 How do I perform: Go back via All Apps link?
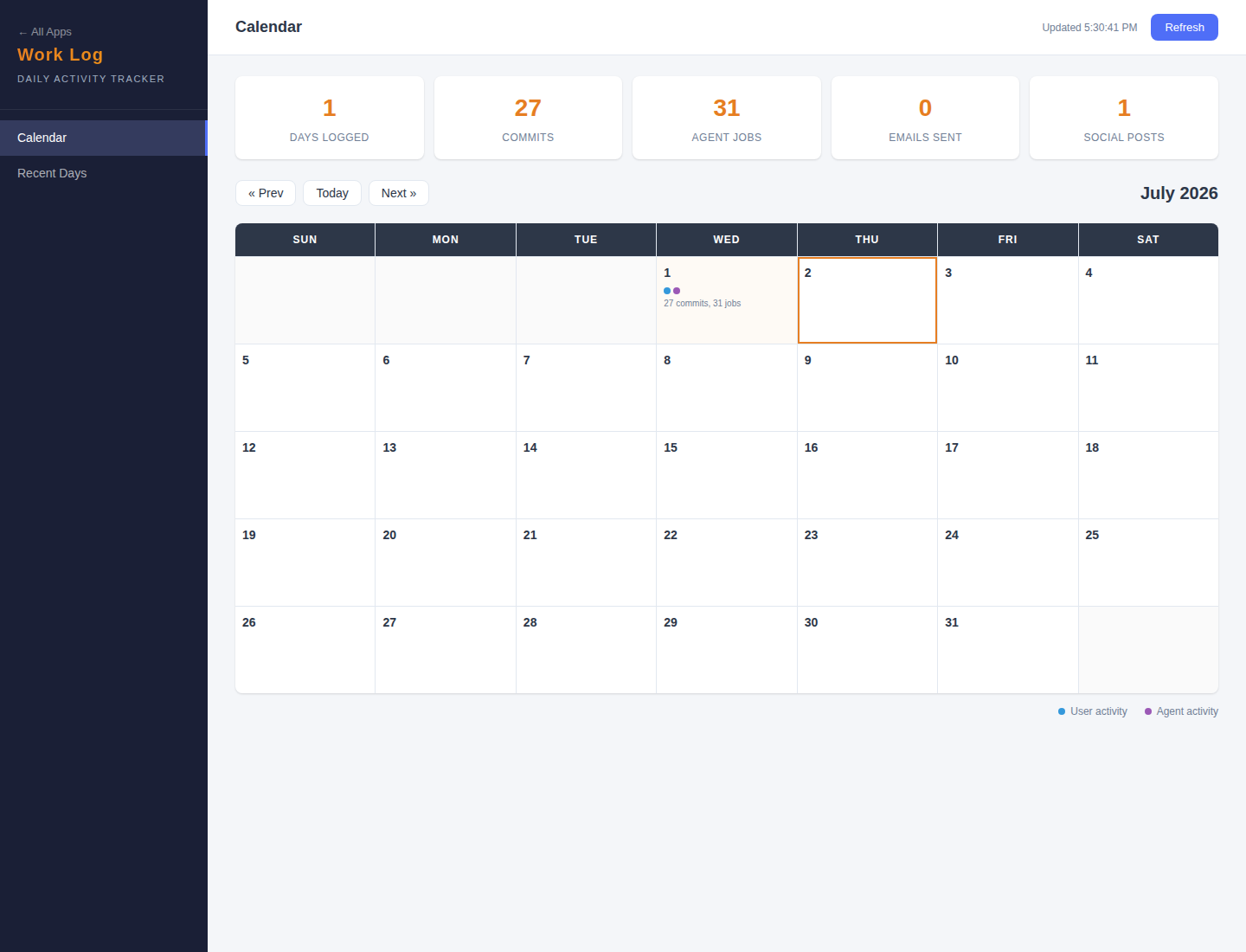coord(45,32)
